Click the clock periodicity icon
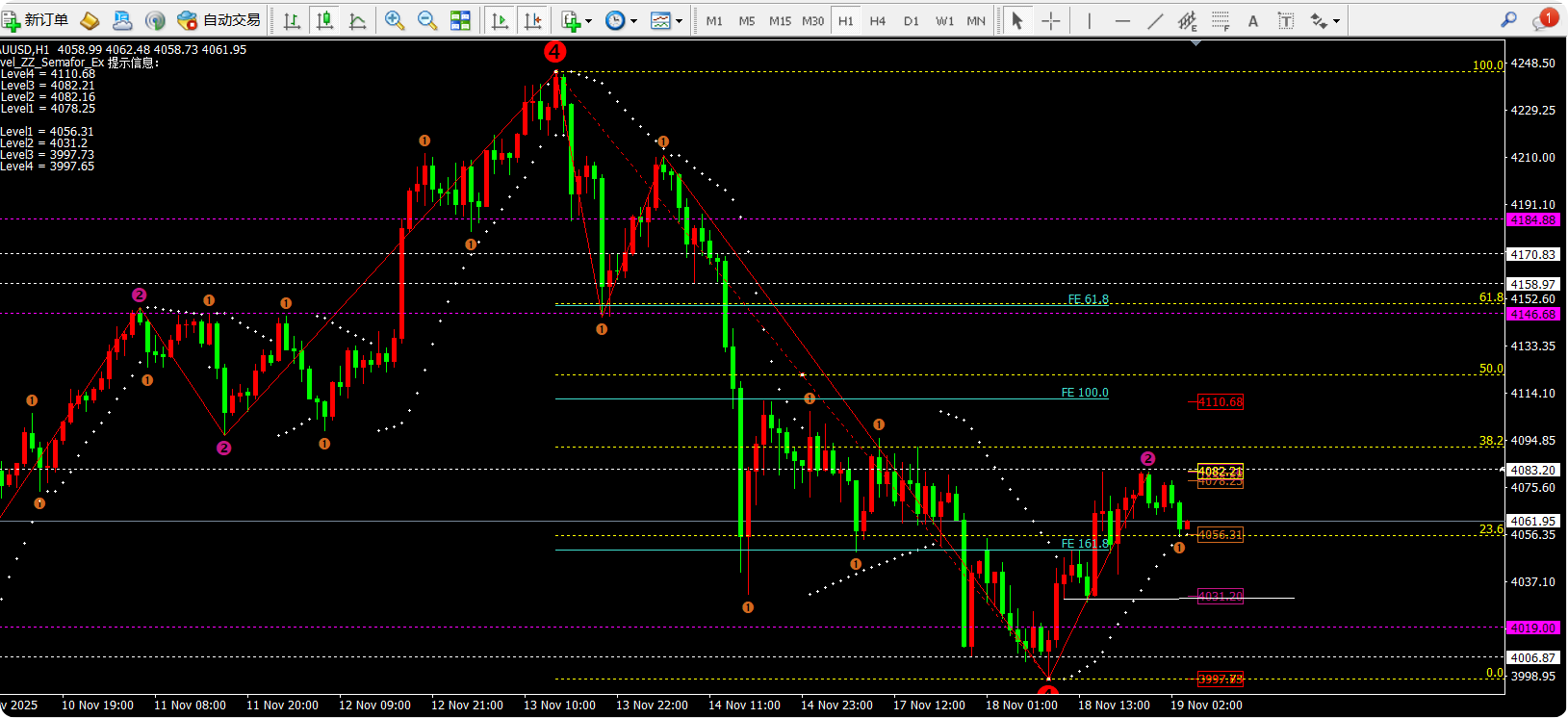Image resolution: width=1568 pixels, height=718 pixels. click(x=615, y=20)
